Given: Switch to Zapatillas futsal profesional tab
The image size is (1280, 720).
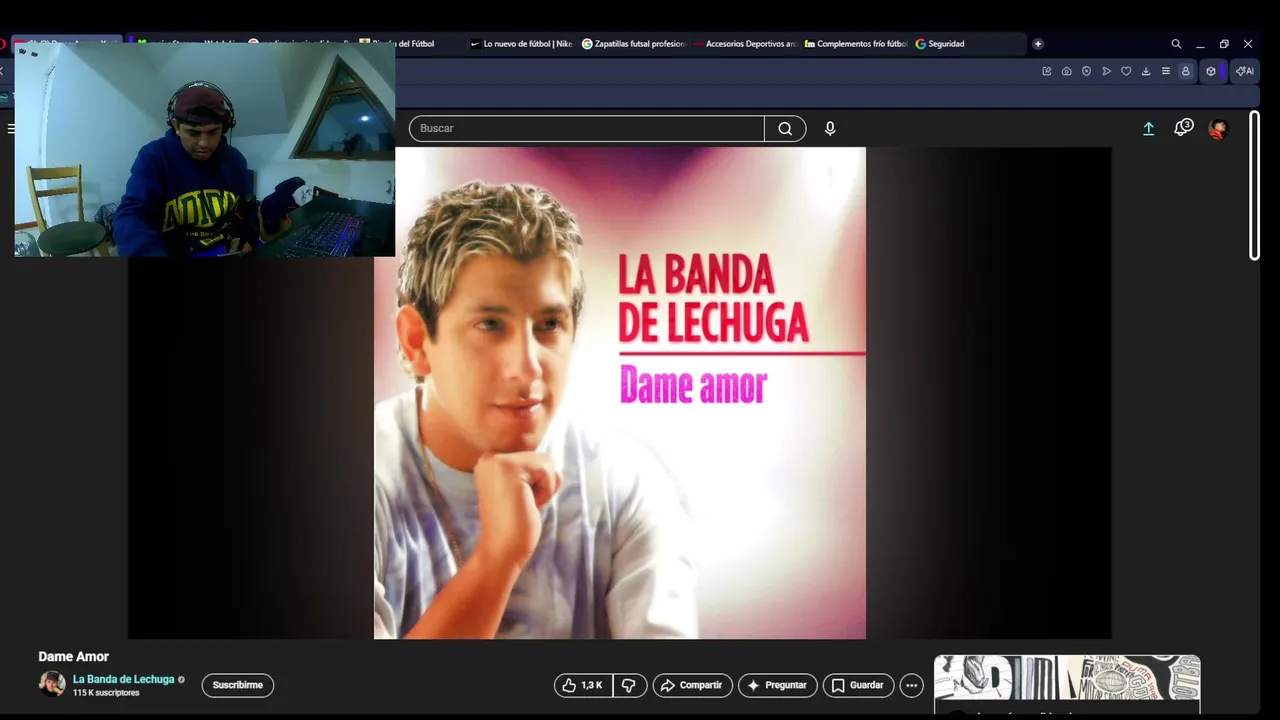Looking at the screenshot, I should click(633, 44).
